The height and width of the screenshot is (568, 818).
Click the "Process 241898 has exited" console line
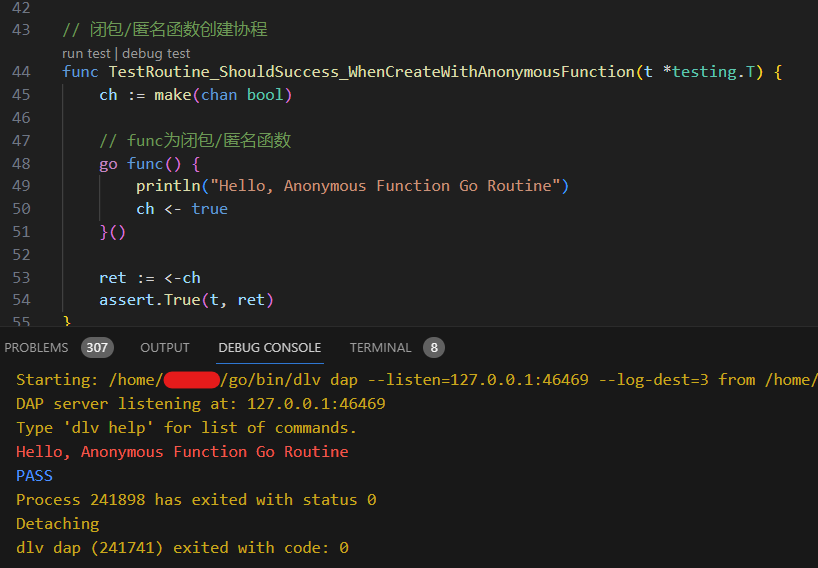click(x=196, y=500)
